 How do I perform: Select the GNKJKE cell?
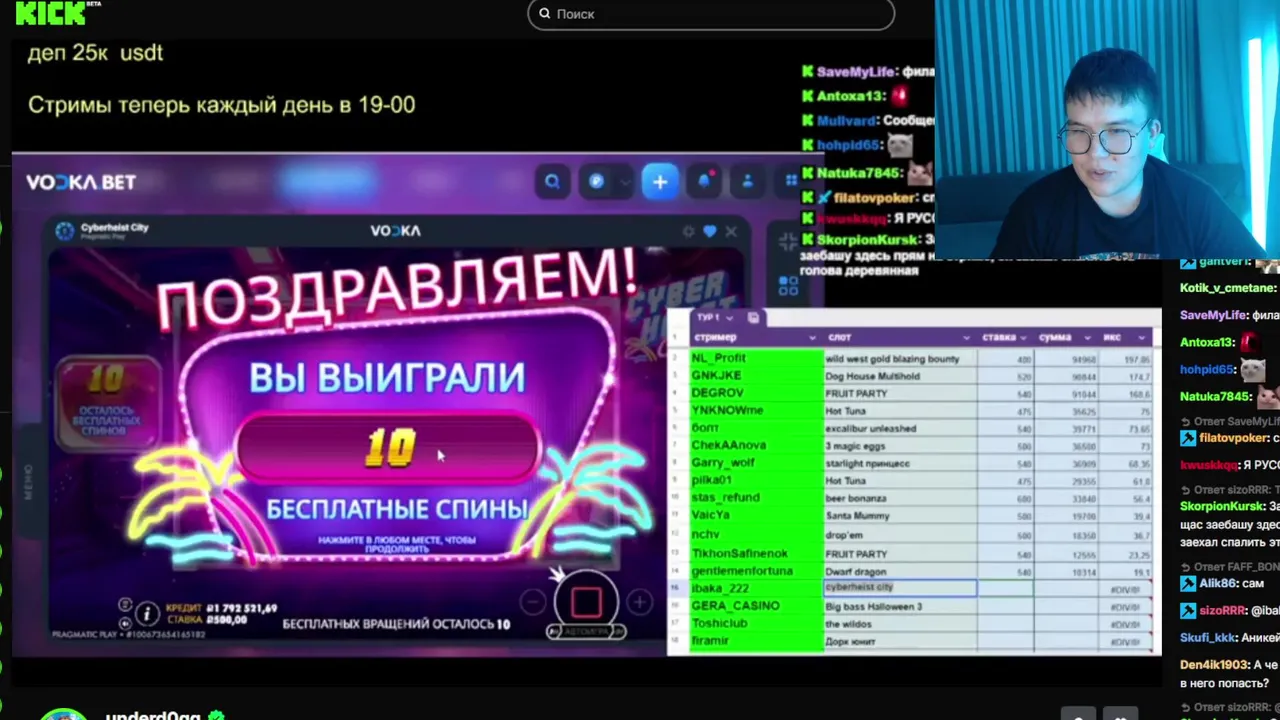756,376
